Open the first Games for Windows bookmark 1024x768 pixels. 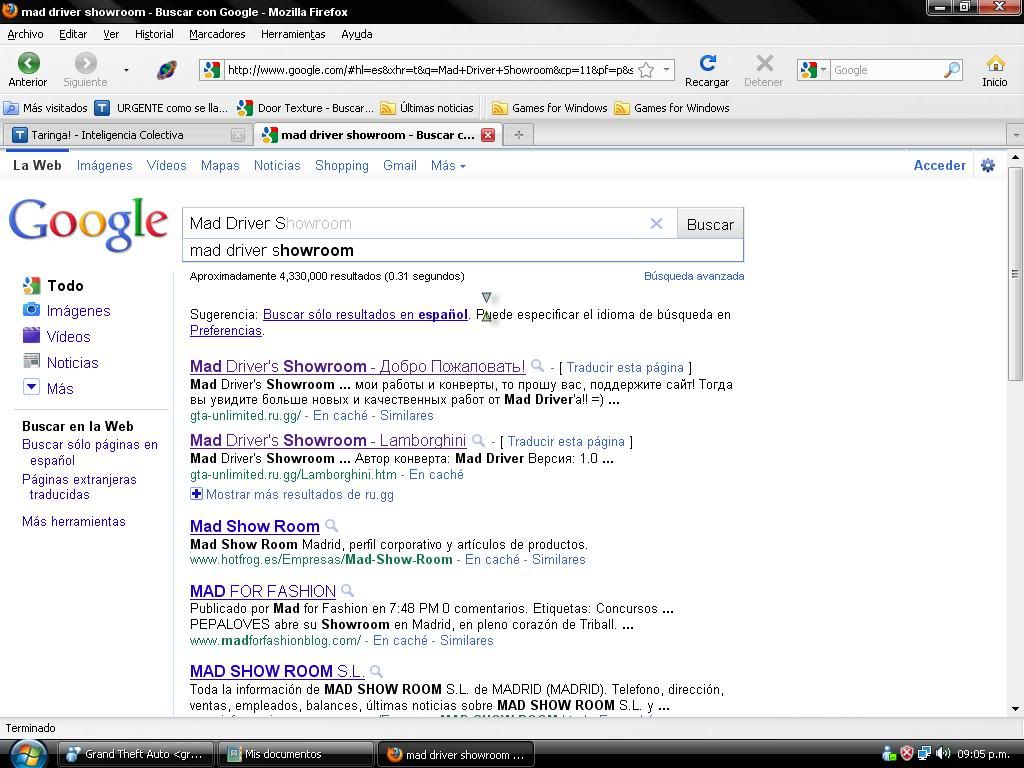550,108
